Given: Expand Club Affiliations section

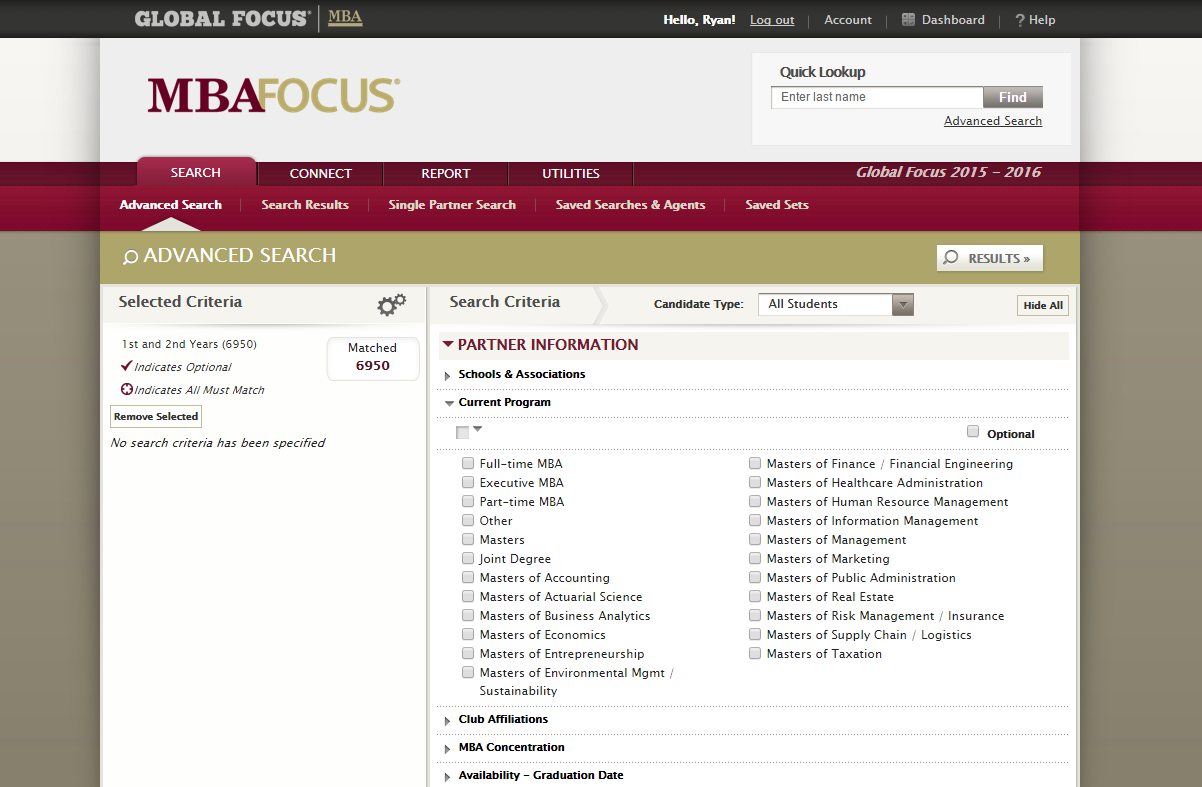Looking at the screenshot, I should (x=448, y=720).
